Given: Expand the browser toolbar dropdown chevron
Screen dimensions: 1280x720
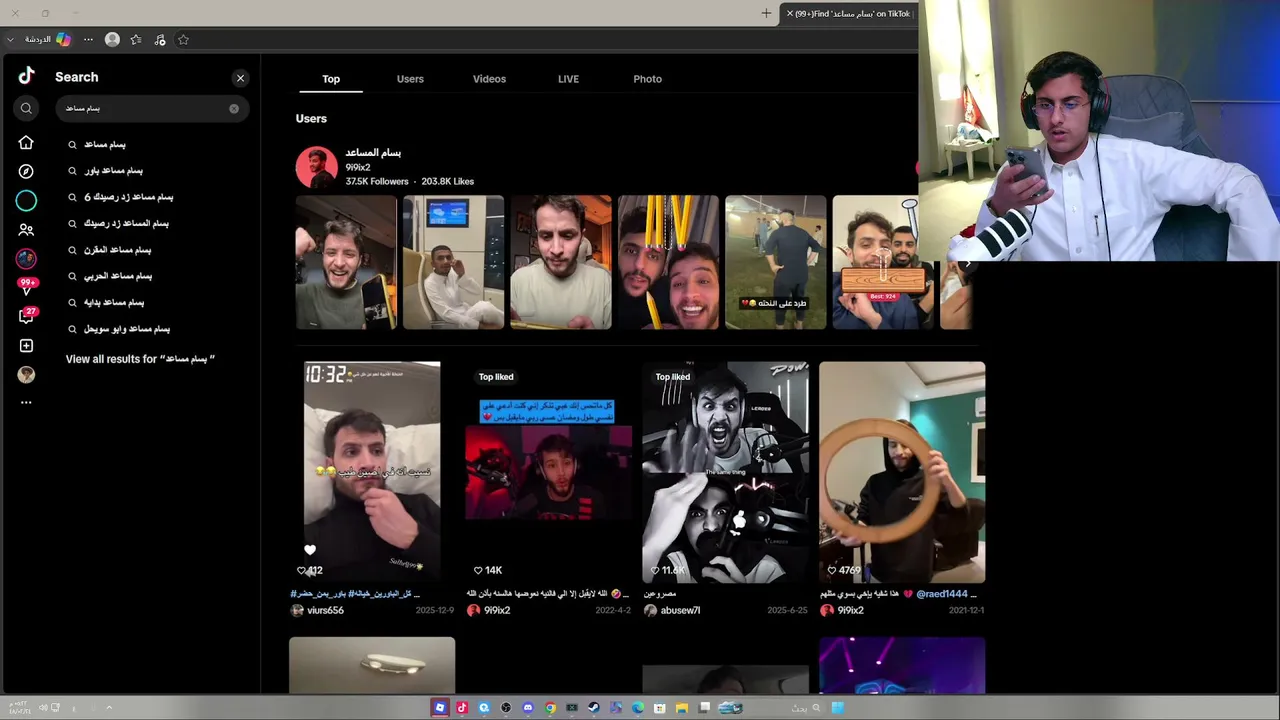Looking at the screenshot, I should click(x=10, y=40).
